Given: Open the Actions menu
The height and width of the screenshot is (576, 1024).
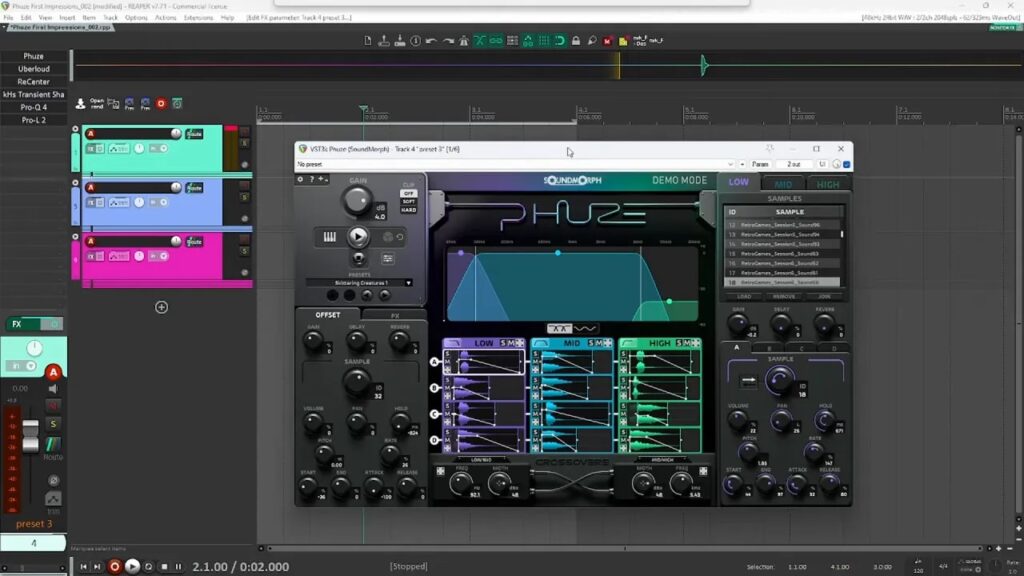Looking at the screenshot, I should pos(165,18).
